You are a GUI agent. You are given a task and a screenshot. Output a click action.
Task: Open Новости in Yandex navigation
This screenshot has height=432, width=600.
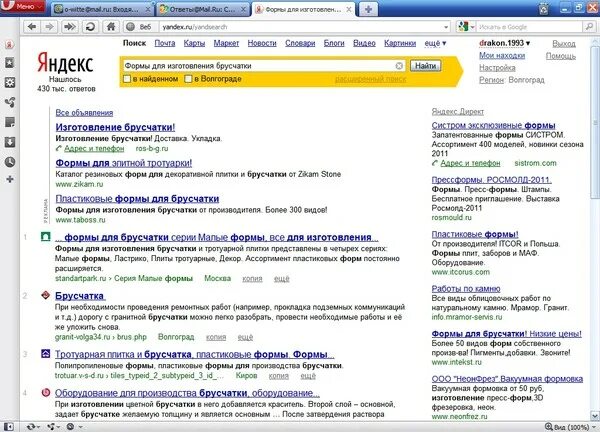tap(262, 43)
